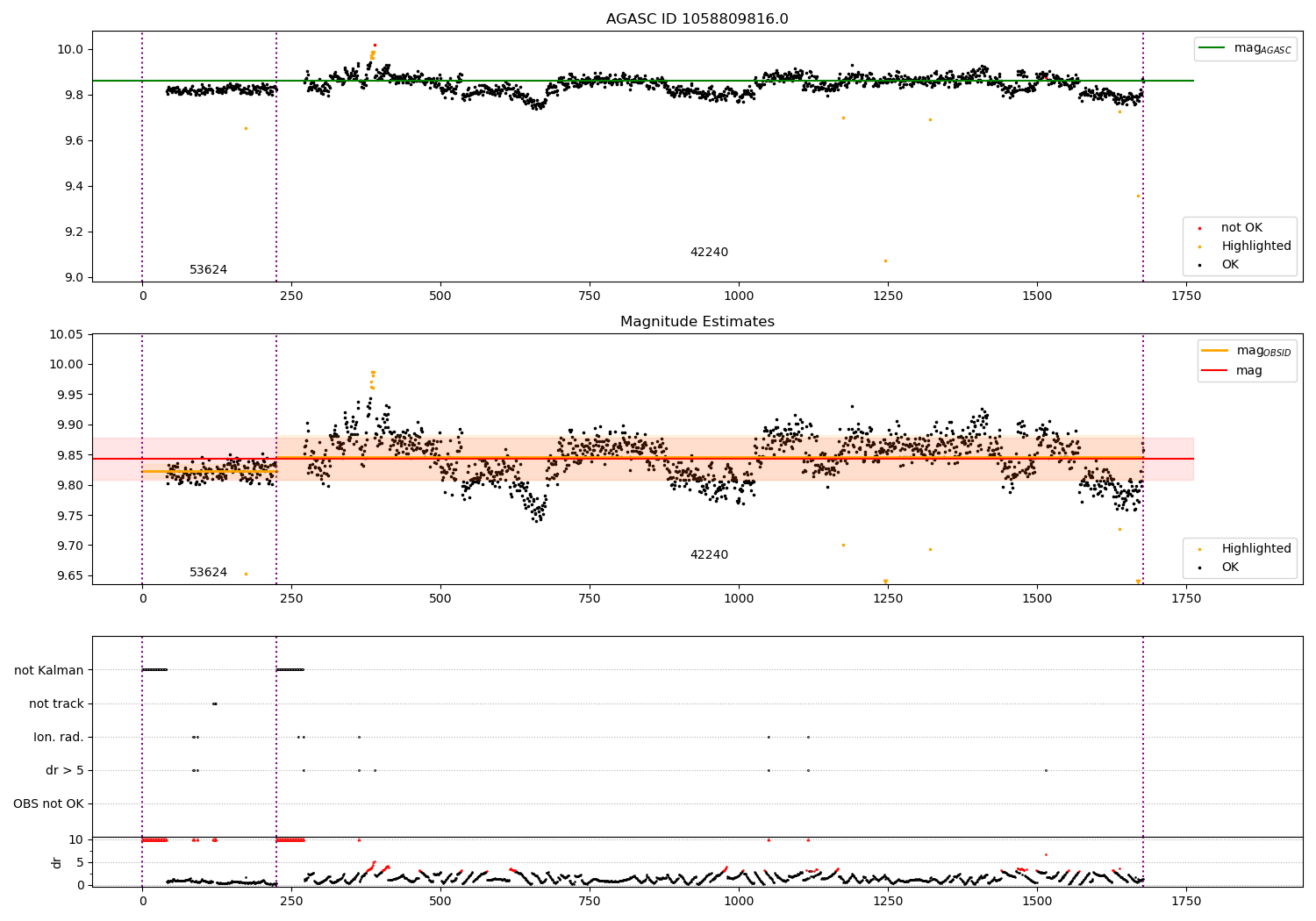This screenshot has height=921, width=1316.
Task: Select the mag OBSID legend entry with orange line
Action: [1247, 351]
